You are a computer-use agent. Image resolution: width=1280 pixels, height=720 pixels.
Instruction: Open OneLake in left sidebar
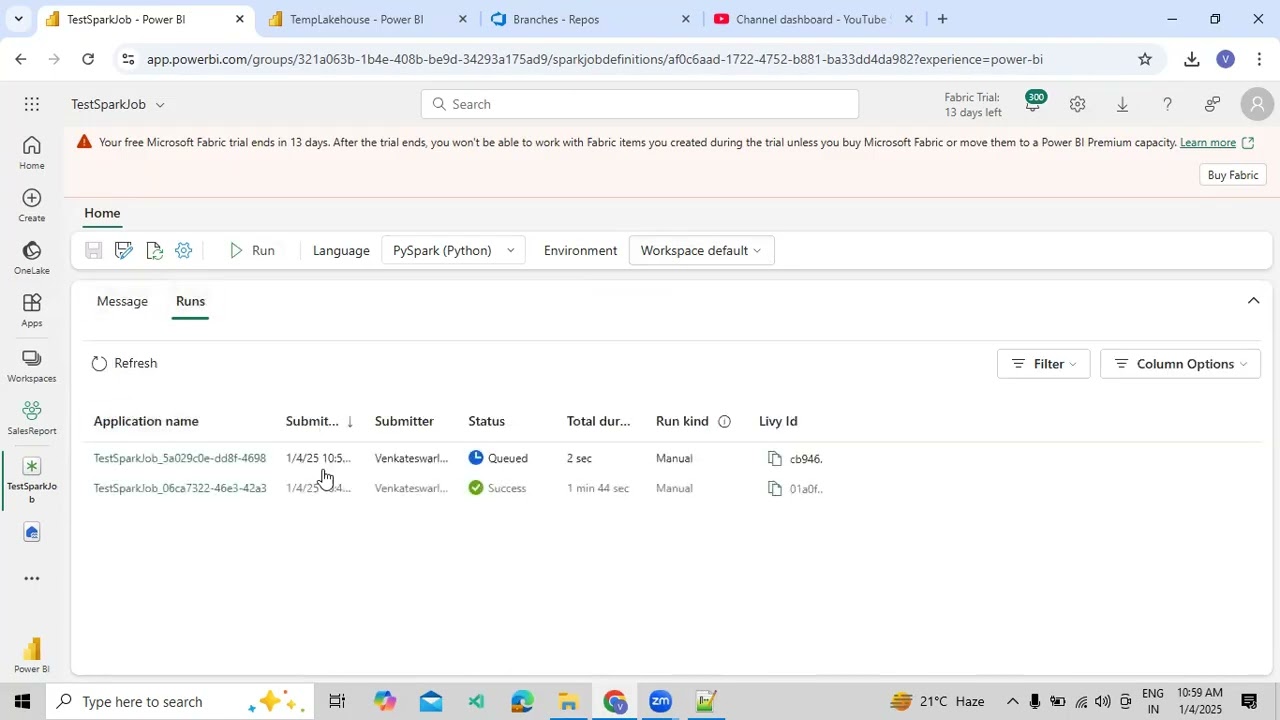tap(32, 258)
